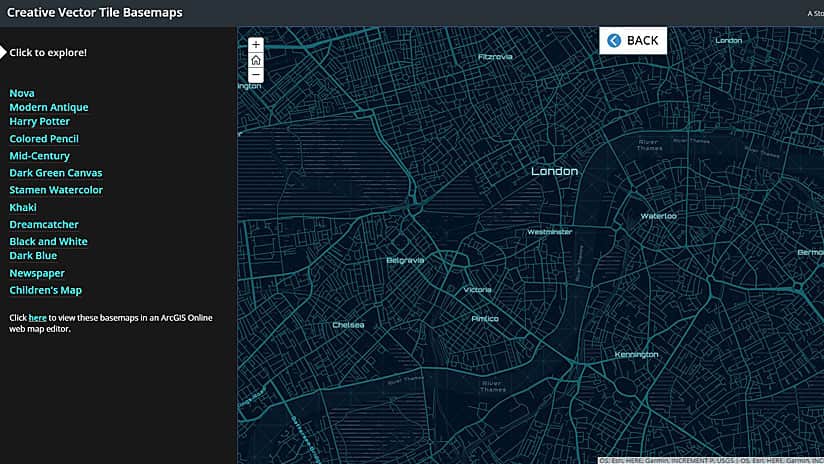Reset map to home extent
The height and width of the screenshot is (464, 824).
[x=256, y=60]
